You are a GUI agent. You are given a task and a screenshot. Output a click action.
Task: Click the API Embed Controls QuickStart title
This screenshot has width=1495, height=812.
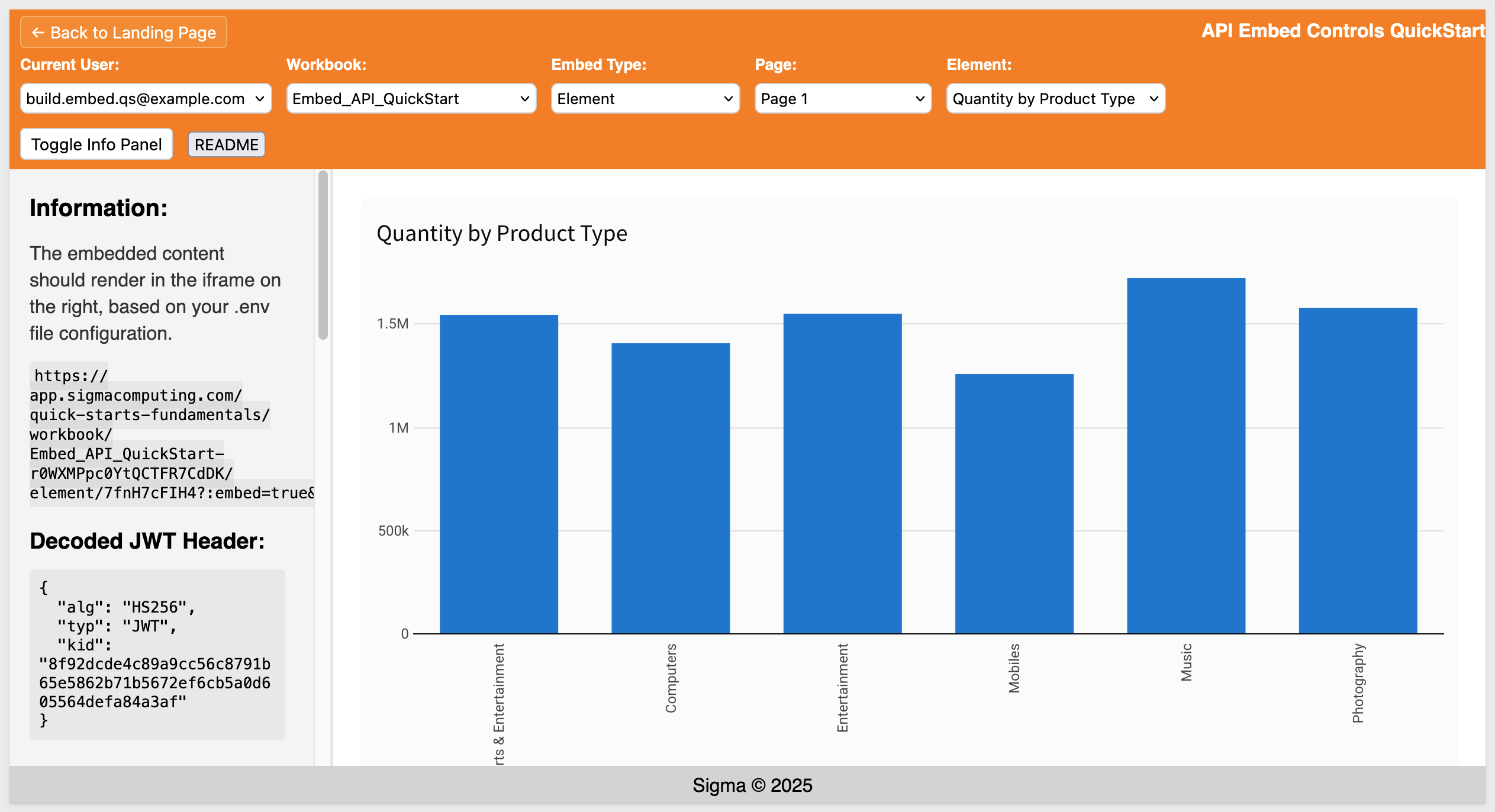point(1342,31)
